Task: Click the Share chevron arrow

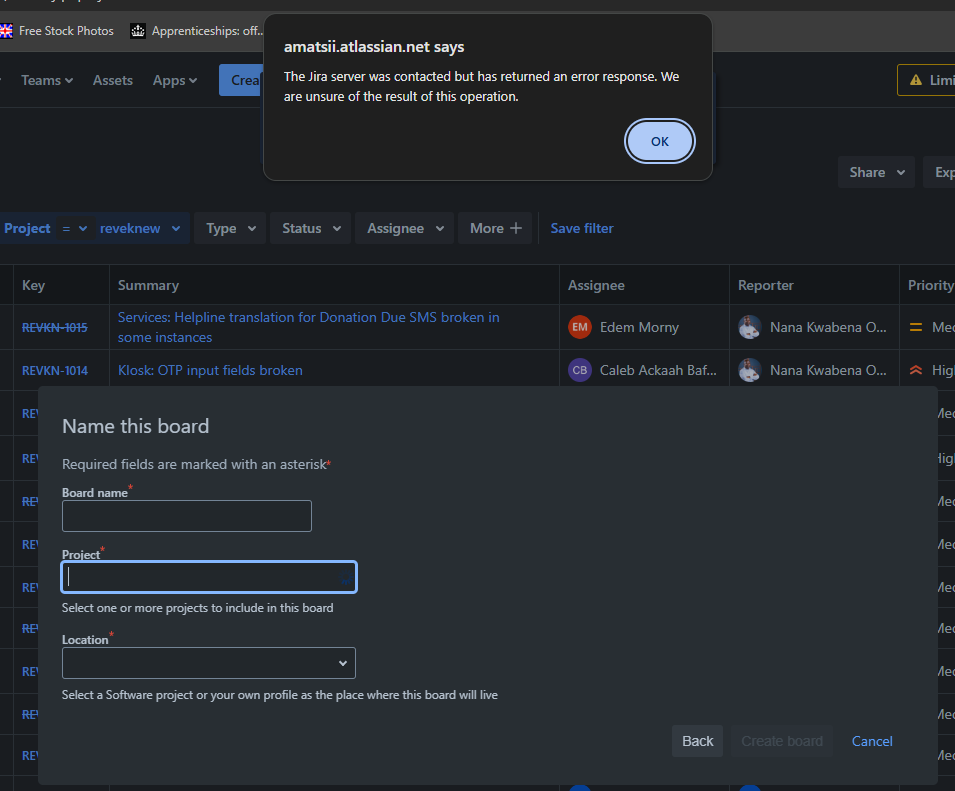Action: click(x=901, y=172)
